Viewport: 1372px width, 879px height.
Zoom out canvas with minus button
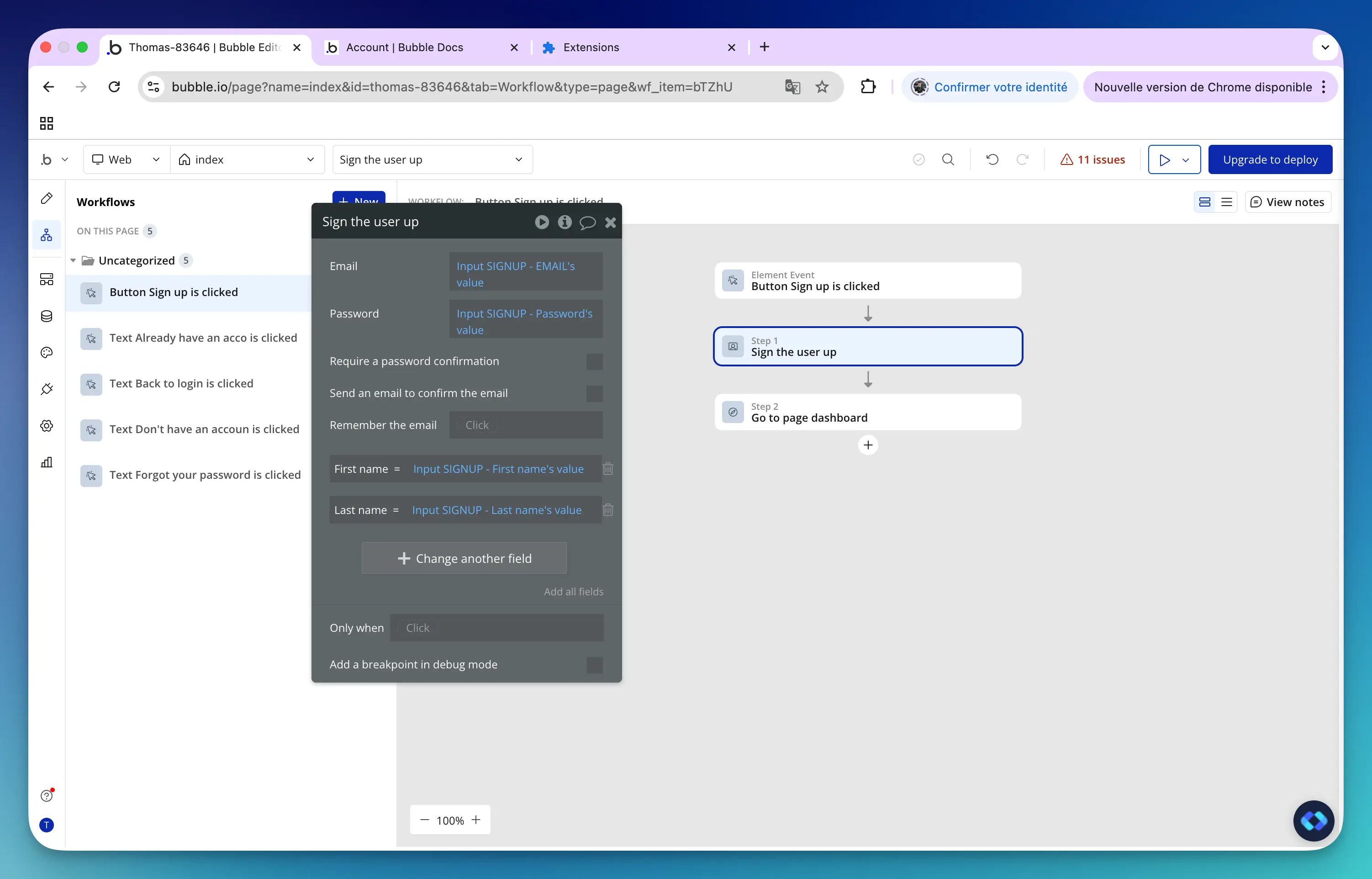click(x=424, y=820)
